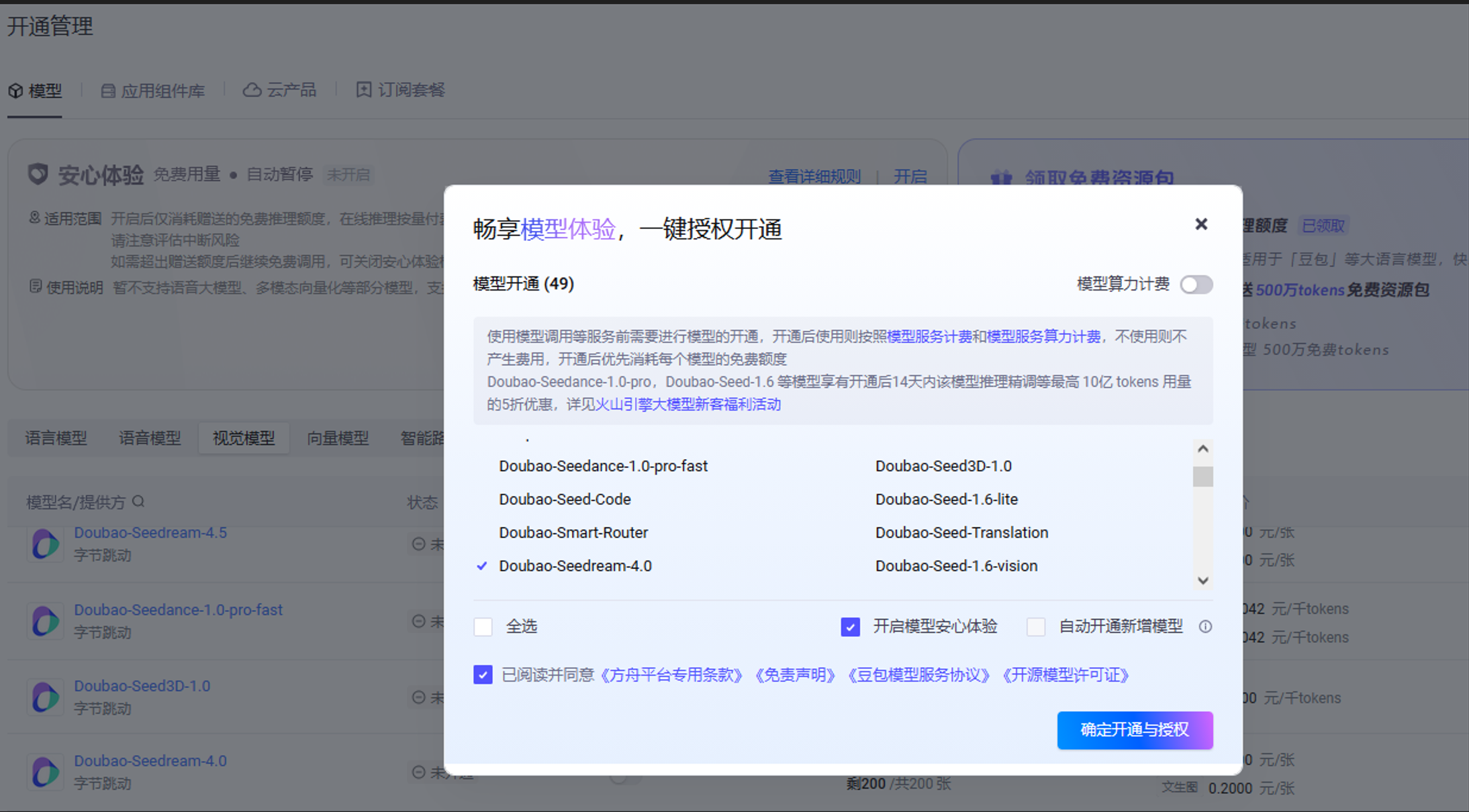Click 确定开通与授权 button
Viewport: 1469px width, 812px height.
pyautogui.click(x=1134, y=730)
